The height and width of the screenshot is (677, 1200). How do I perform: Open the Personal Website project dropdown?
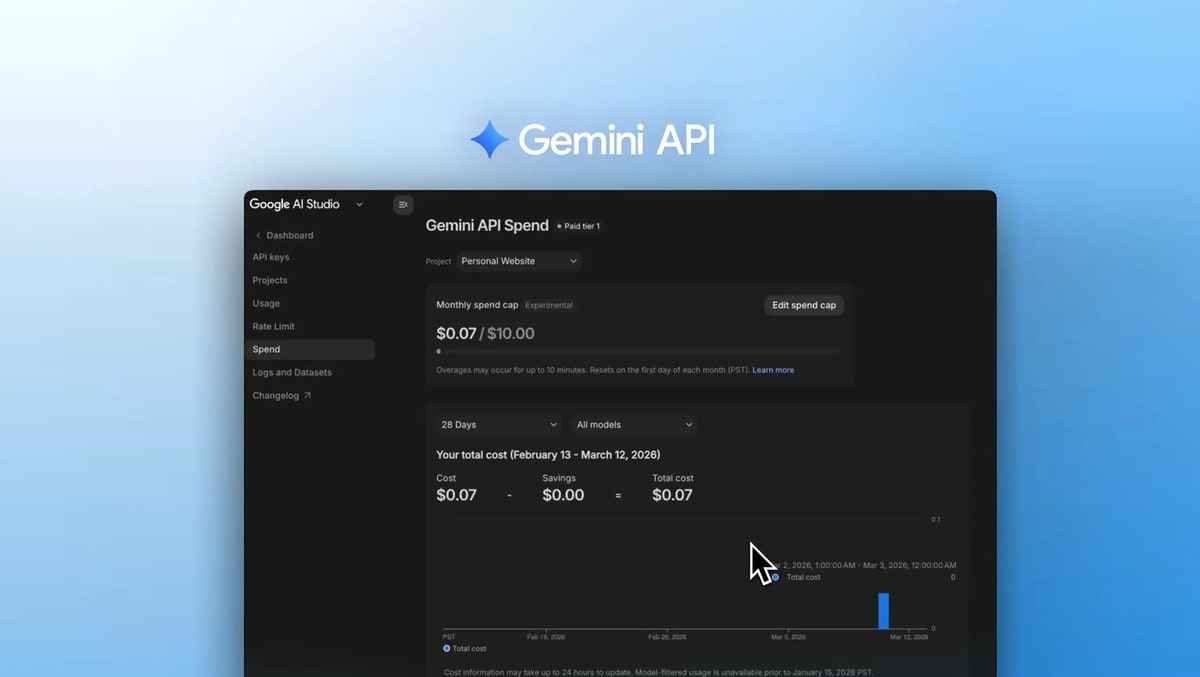click(x=519, y=261)
